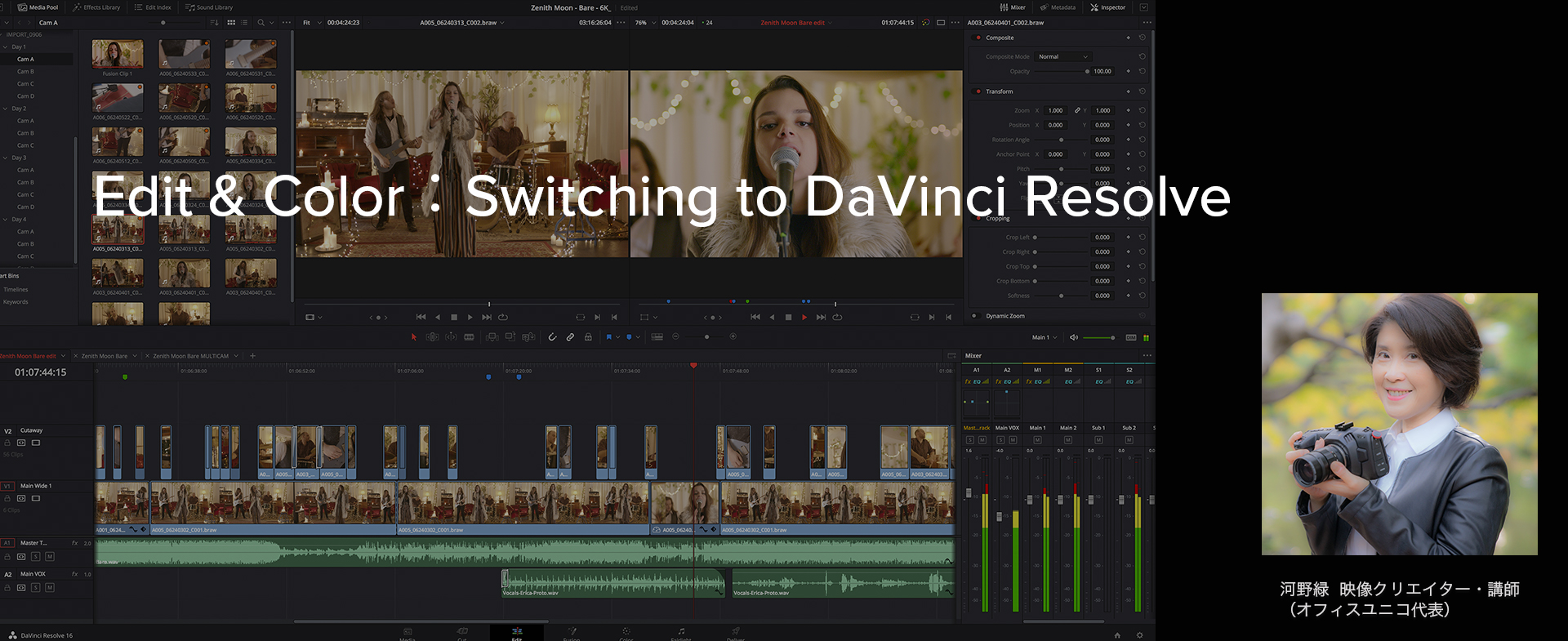This screenshot has height=641, width=1568.
Task: Open the Zenith Moon Bare MULTICAM timeline tab
Action: click(190, 356)
